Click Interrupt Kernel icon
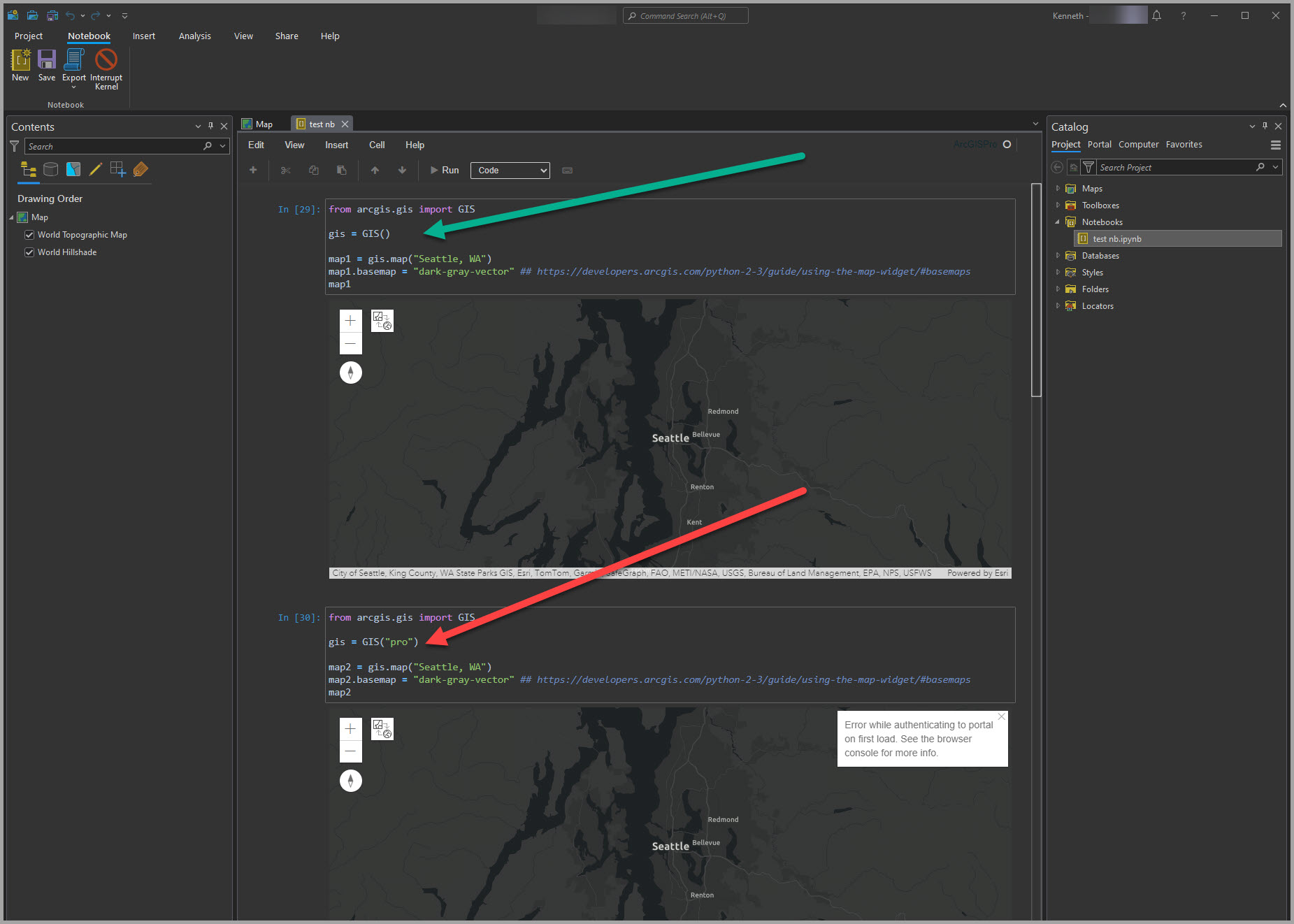The width and height of the screenshot is (1294, 924). (106, 60)
